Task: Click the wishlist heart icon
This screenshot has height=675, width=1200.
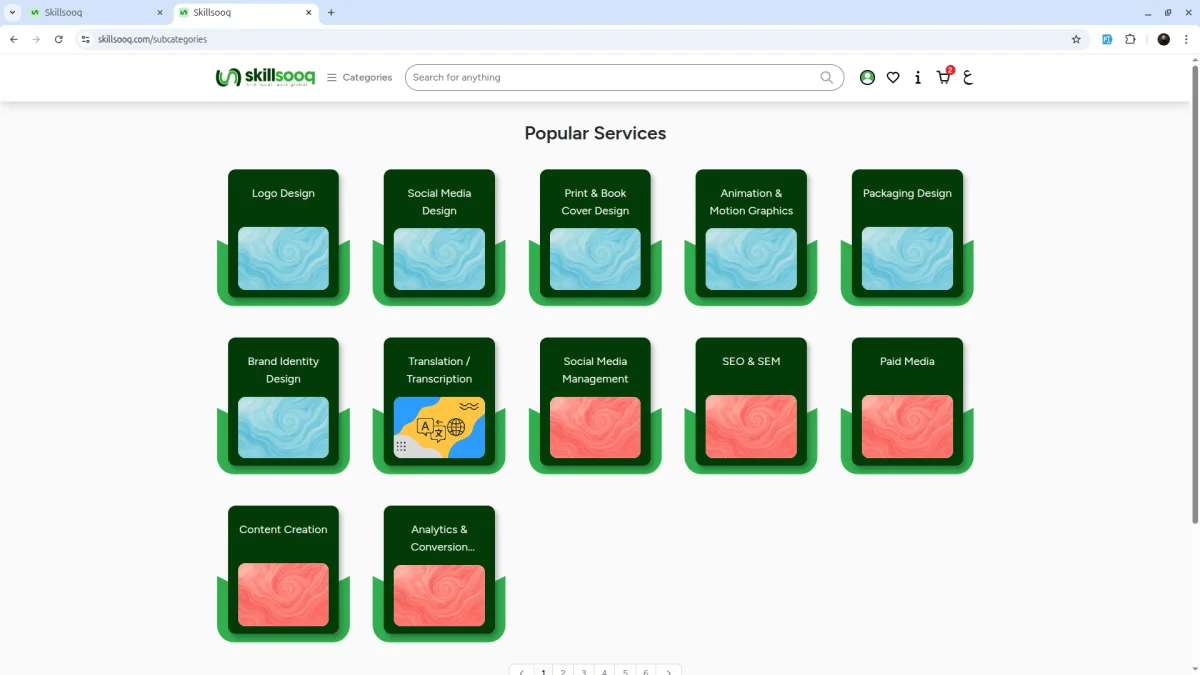Action: click(893, 77)
